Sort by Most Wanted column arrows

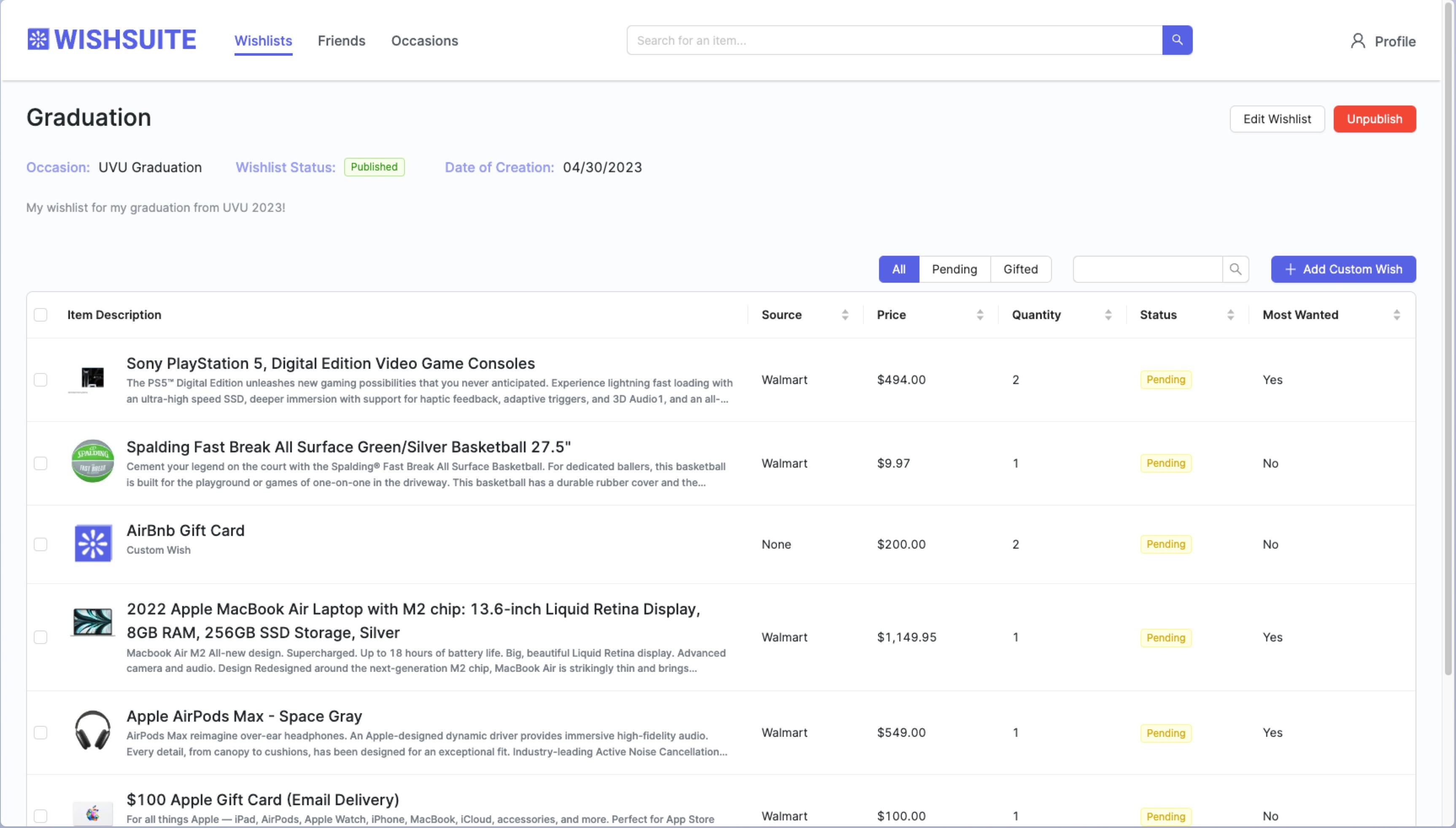tap(1397, 314)
